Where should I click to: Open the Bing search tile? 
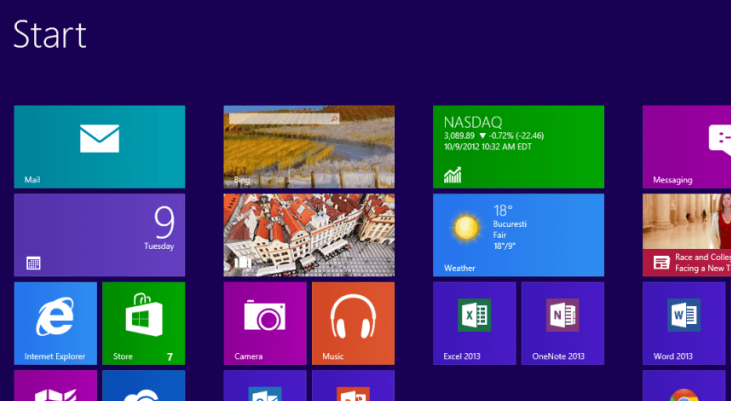(x=309, y=147)
